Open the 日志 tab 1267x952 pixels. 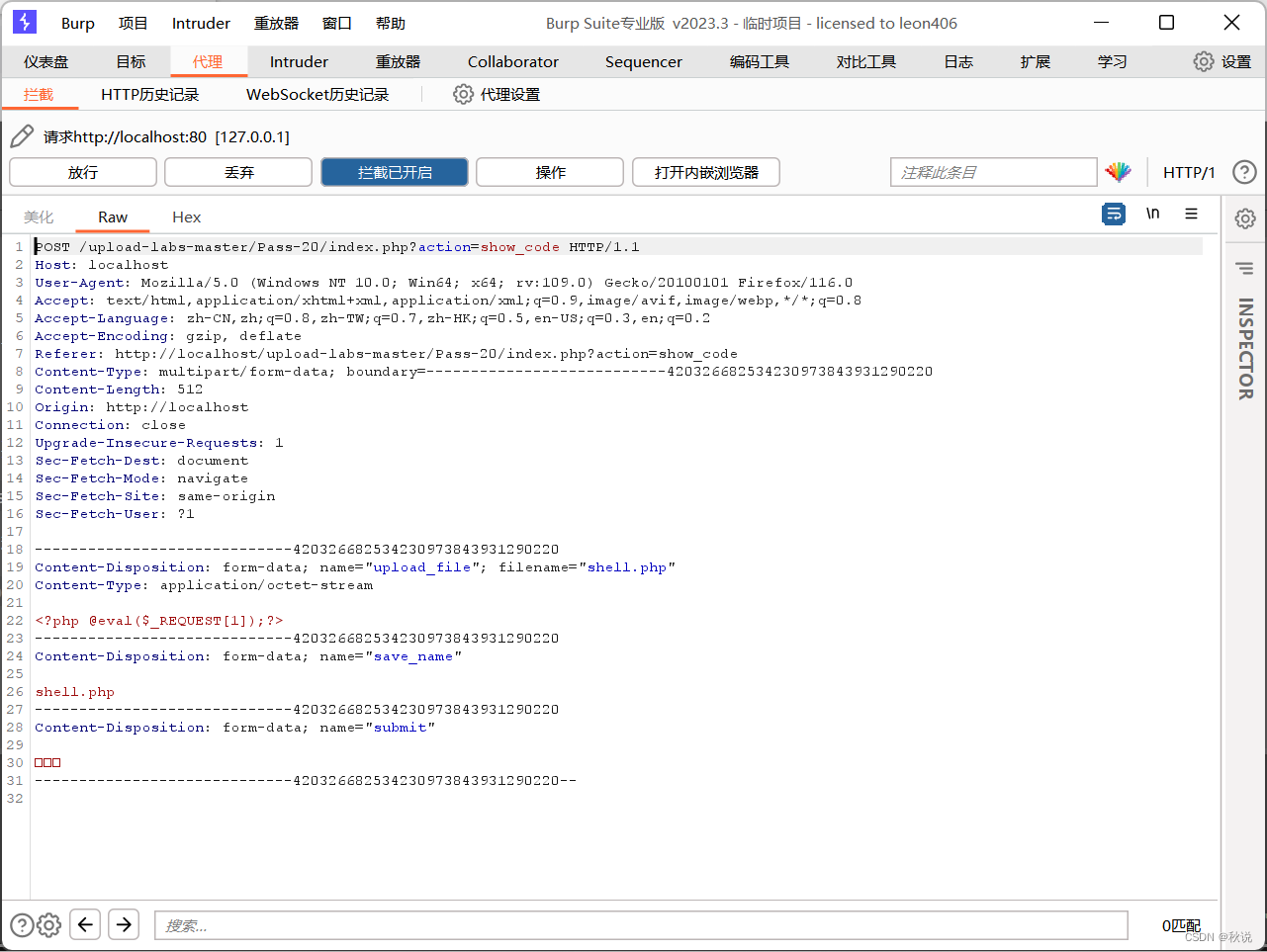[958, 61]
